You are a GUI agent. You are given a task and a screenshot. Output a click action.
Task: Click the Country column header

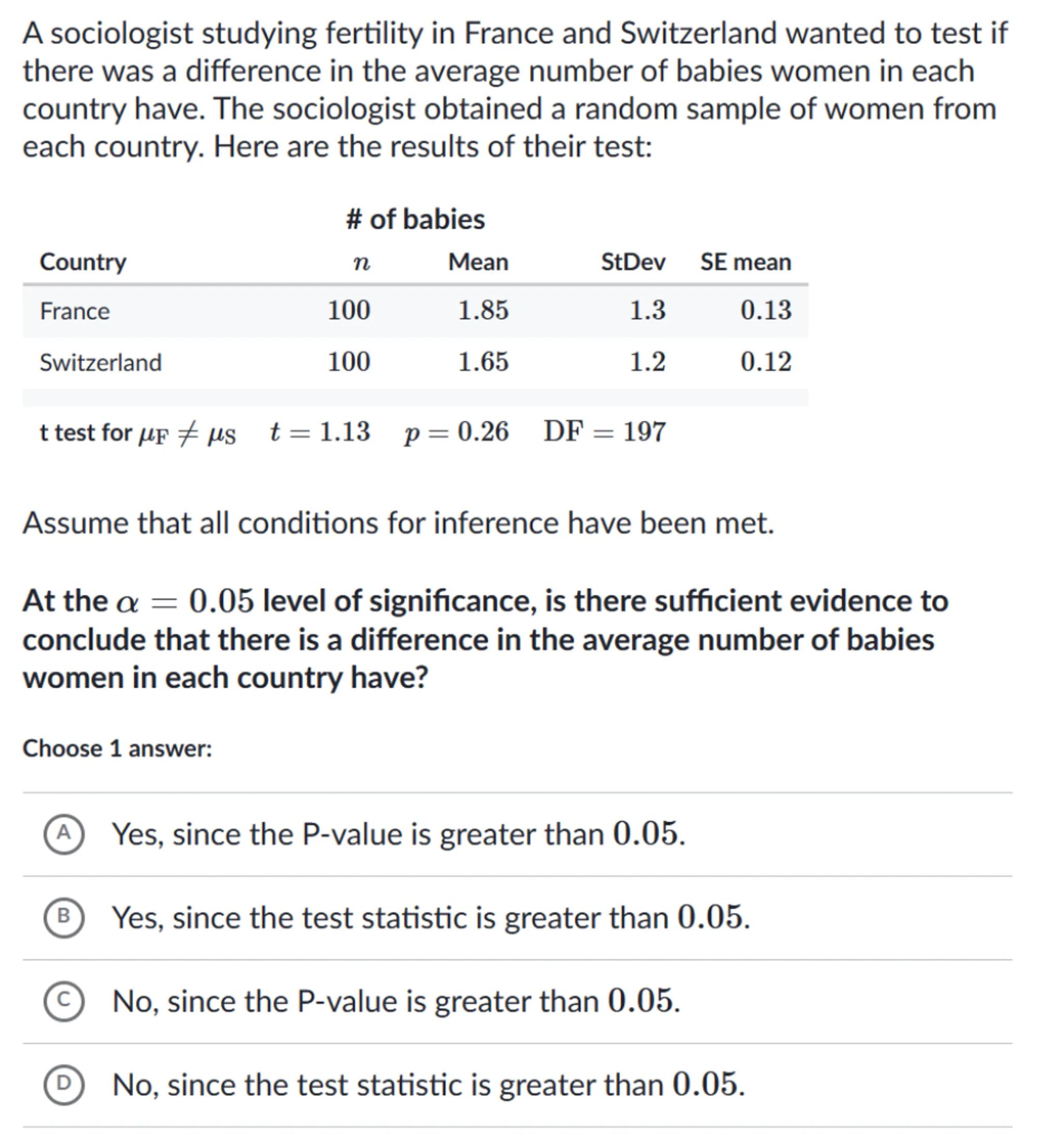coord(83,262)
